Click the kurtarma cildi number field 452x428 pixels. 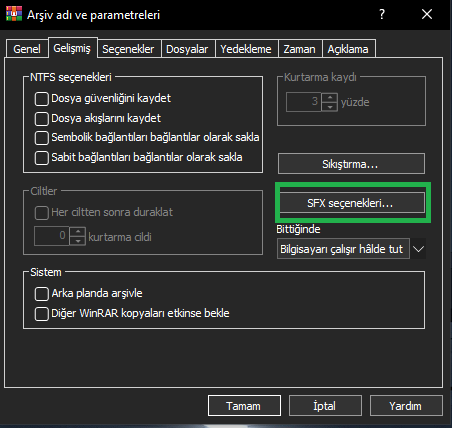point(52,236)
